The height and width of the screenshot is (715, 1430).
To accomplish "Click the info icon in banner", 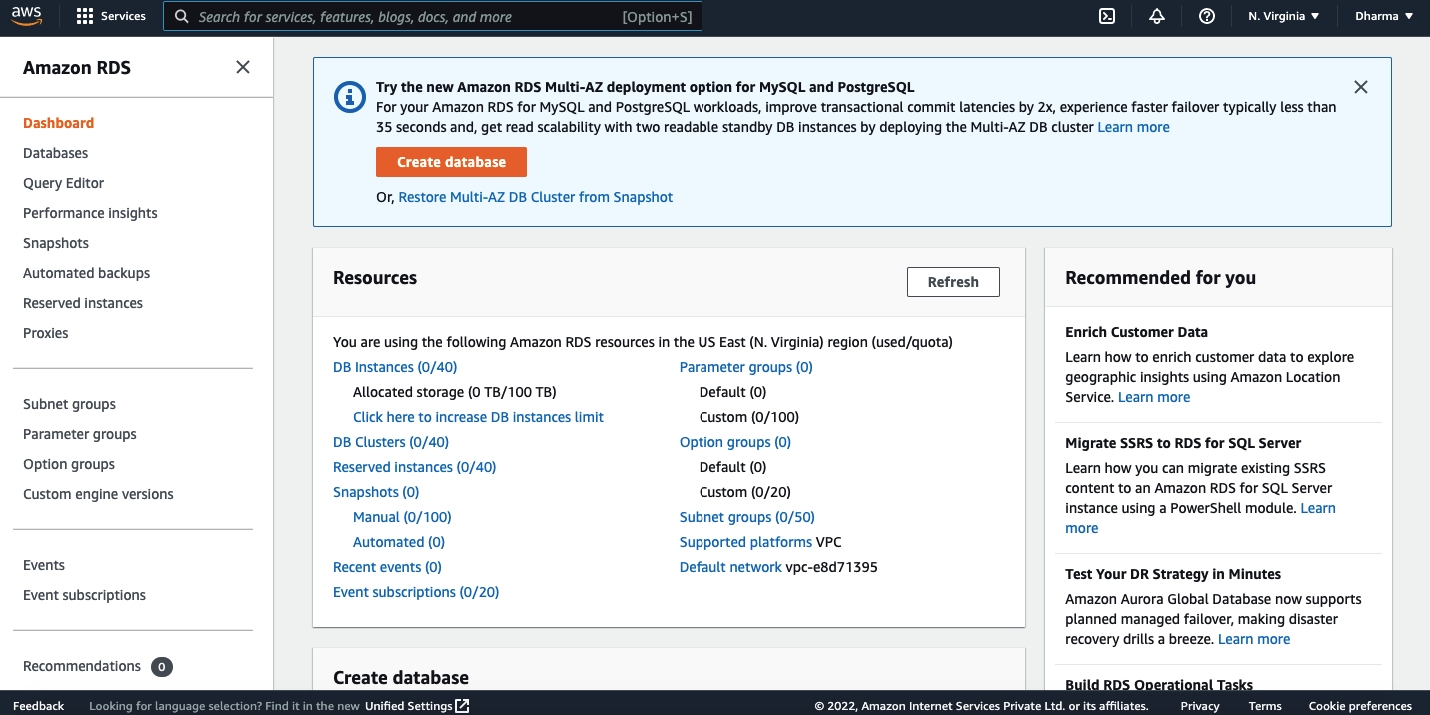I will point(349,97).
